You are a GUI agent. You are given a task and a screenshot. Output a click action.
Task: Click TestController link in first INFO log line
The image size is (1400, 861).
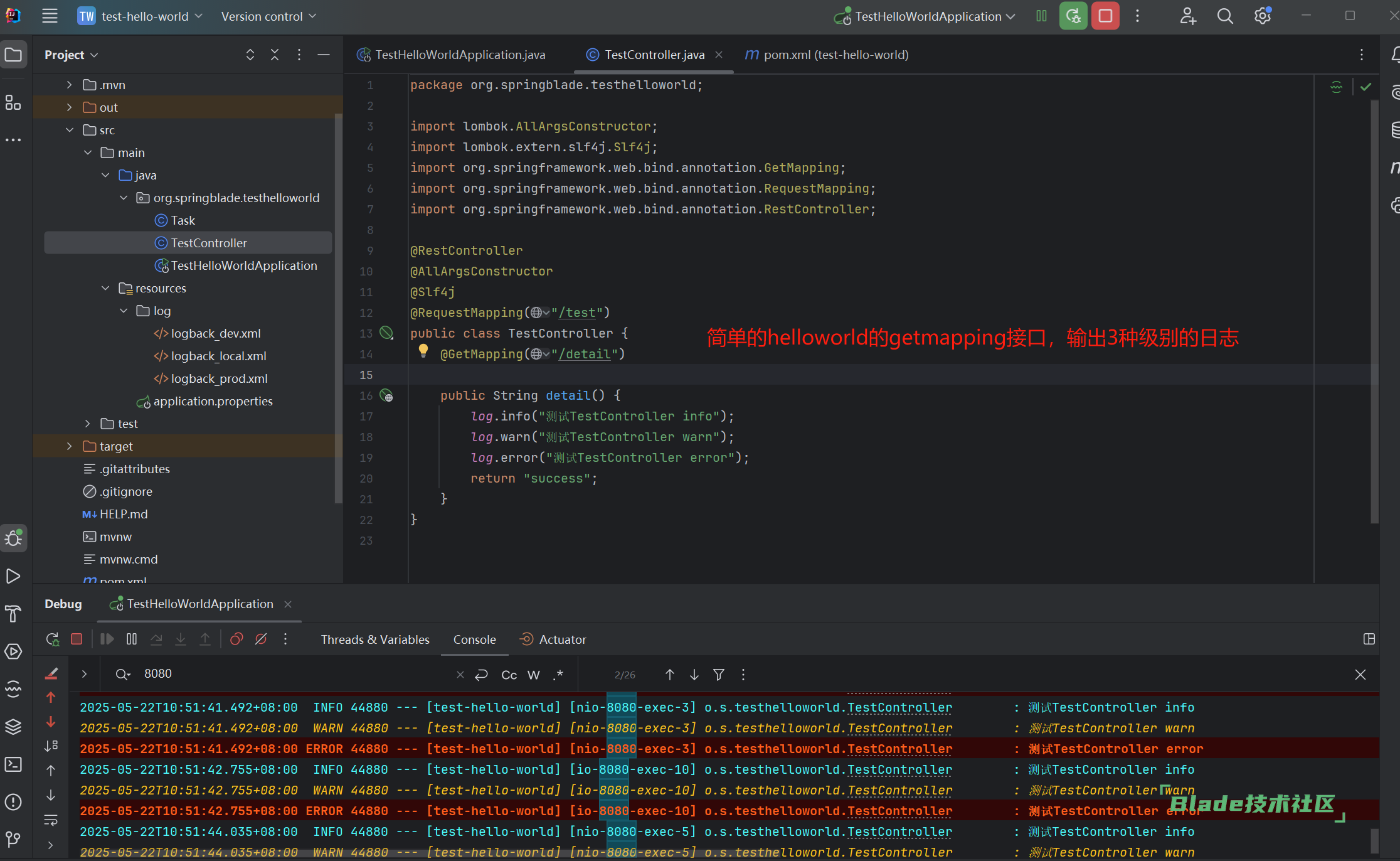pos(899,707)
